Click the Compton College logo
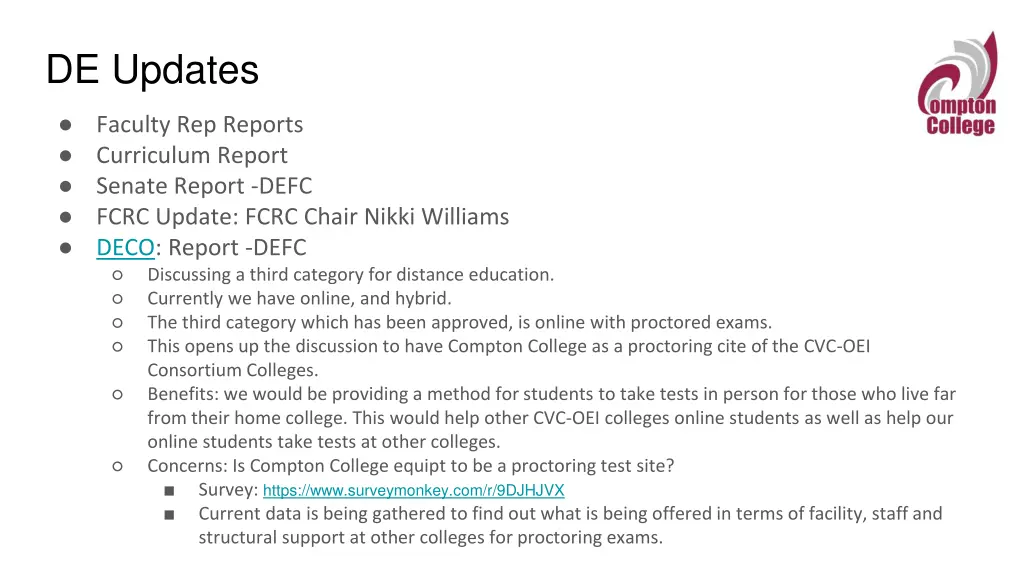Viewport: 1024px width, 576px height. (958, 84)
